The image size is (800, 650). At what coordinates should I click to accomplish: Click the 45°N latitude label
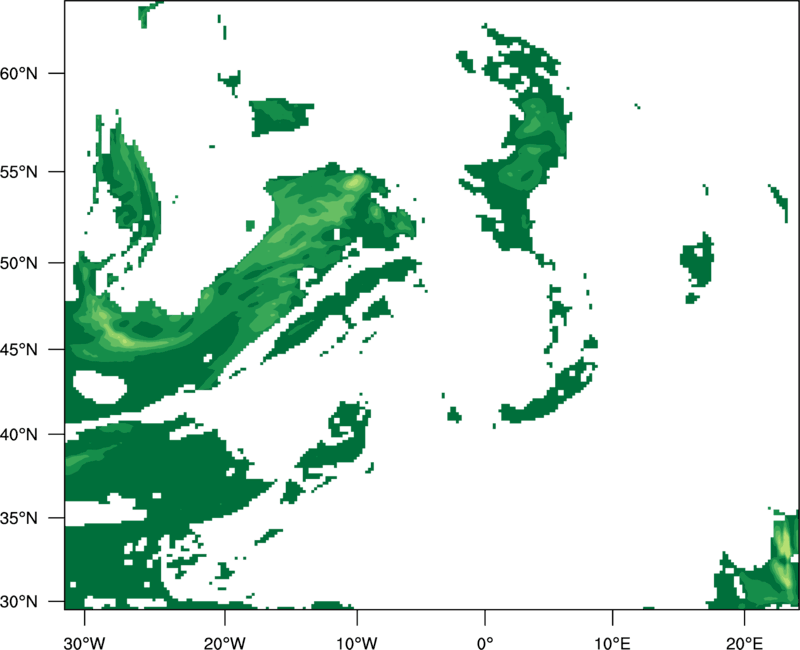(x=19, y=349)
